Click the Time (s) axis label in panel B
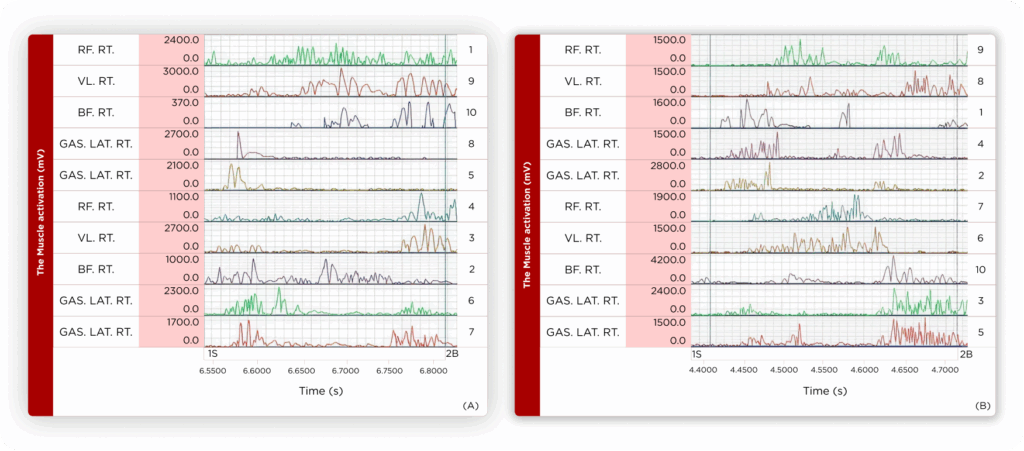The width and height of the screenshot is (1024, 451). click(x=824, y=391)
